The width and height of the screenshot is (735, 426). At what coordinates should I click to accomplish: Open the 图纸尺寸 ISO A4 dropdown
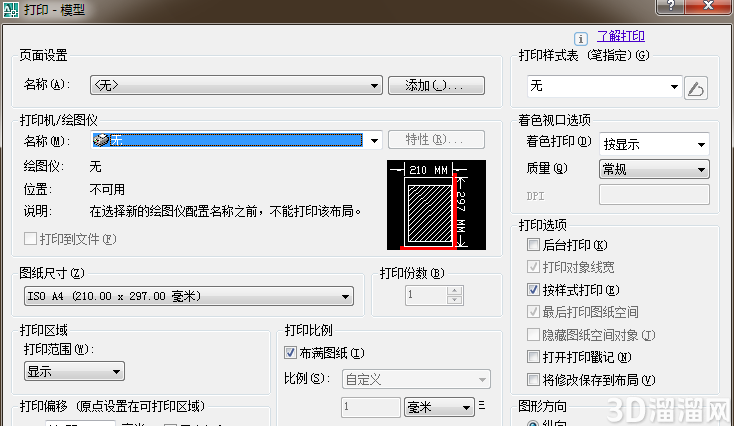pyautogui.click(x=188, y=296)
